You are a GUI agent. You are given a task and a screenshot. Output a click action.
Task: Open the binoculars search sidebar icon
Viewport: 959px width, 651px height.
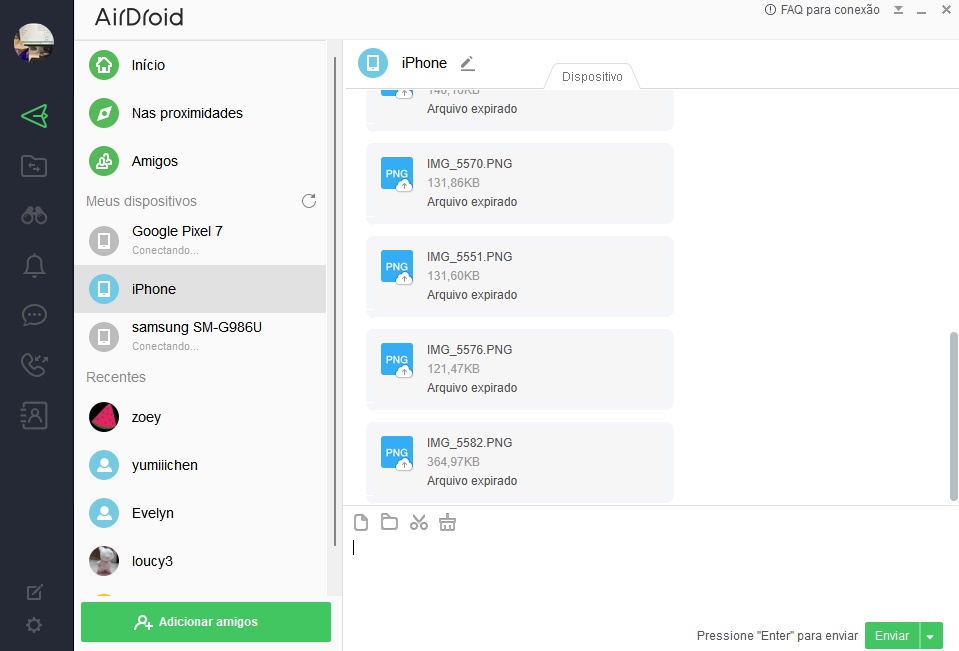coord(35,215)
